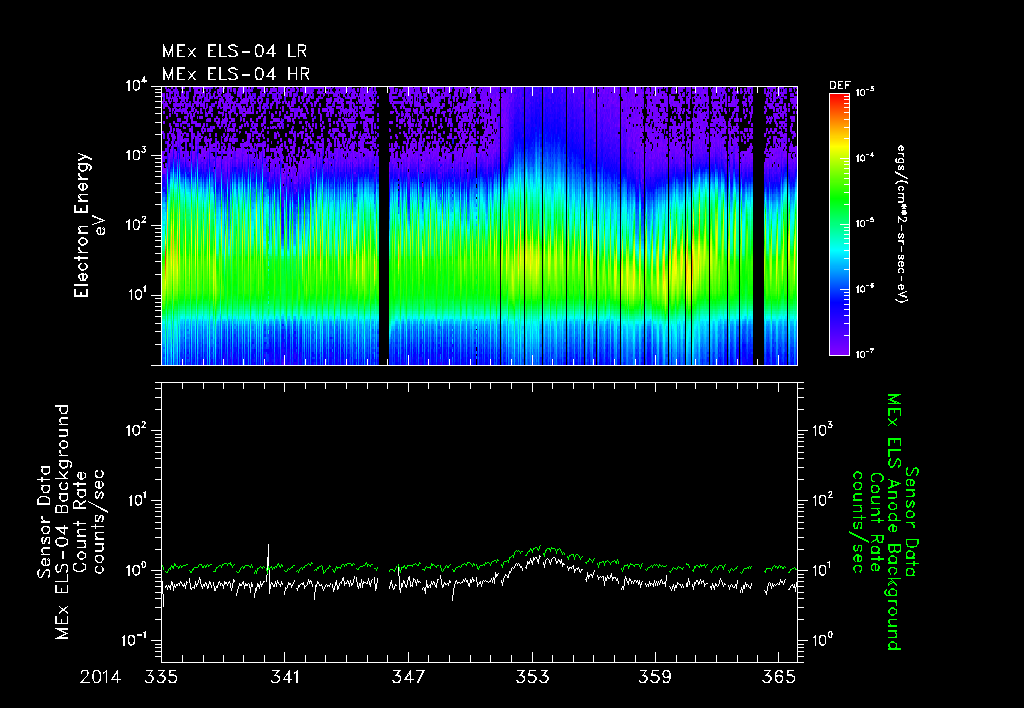
Task: Click the white spike near day 340
Action: 268,567
